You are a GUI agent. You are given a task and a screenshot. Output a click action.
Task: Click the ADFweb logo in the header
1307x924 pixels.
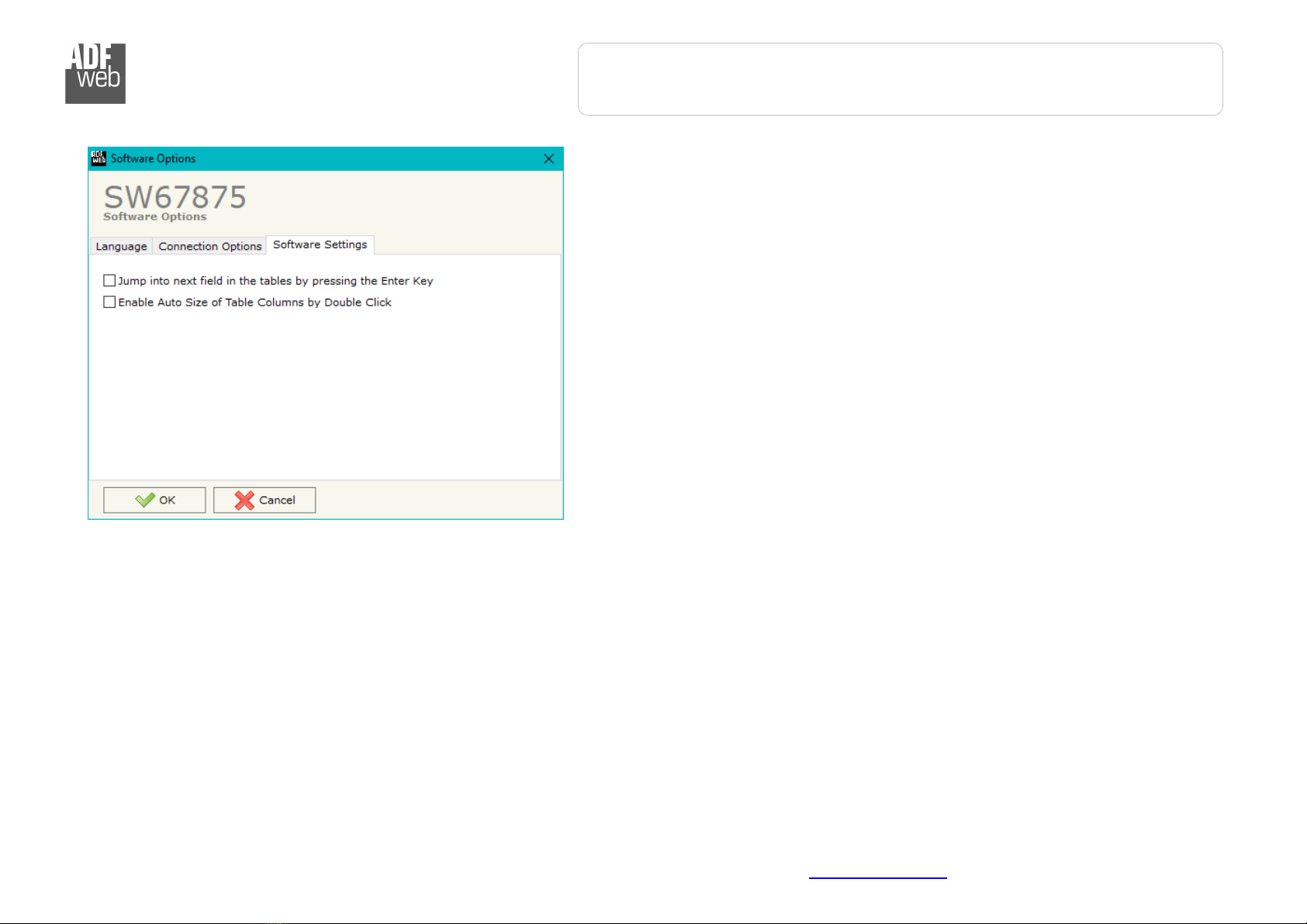[x=95, y=74]
